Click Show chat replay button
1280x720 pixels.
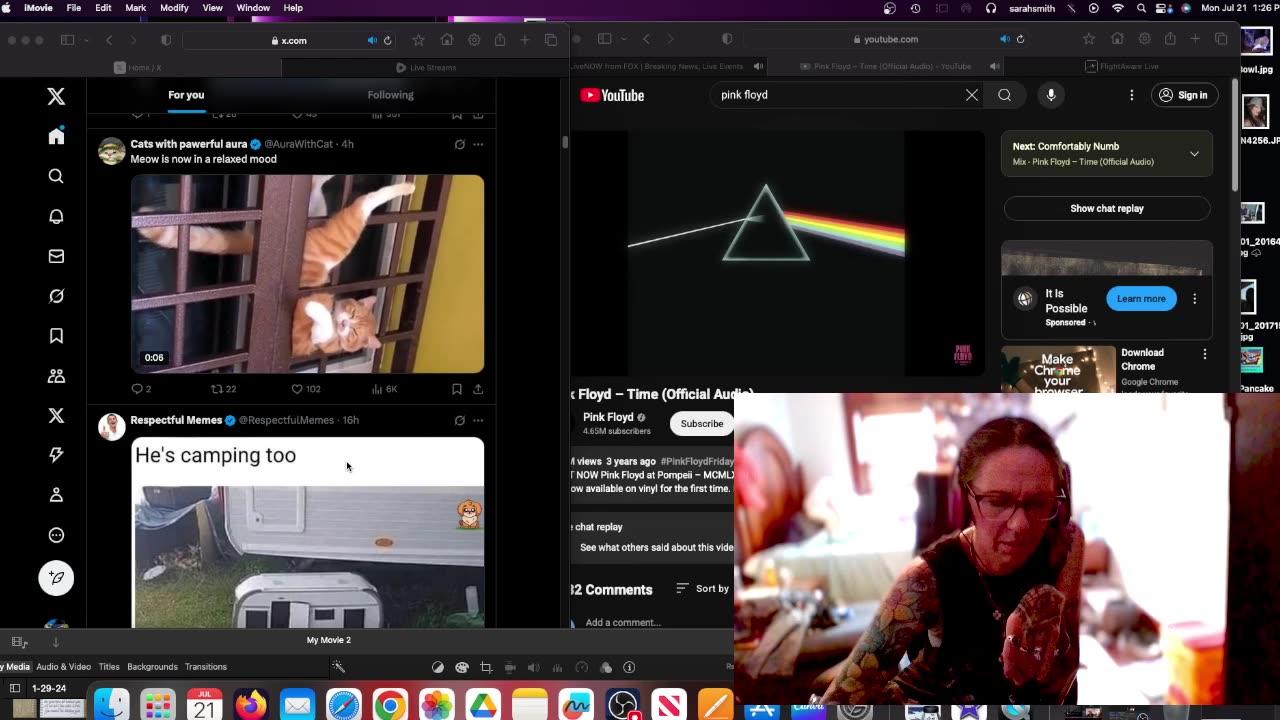click(1106, 209)
